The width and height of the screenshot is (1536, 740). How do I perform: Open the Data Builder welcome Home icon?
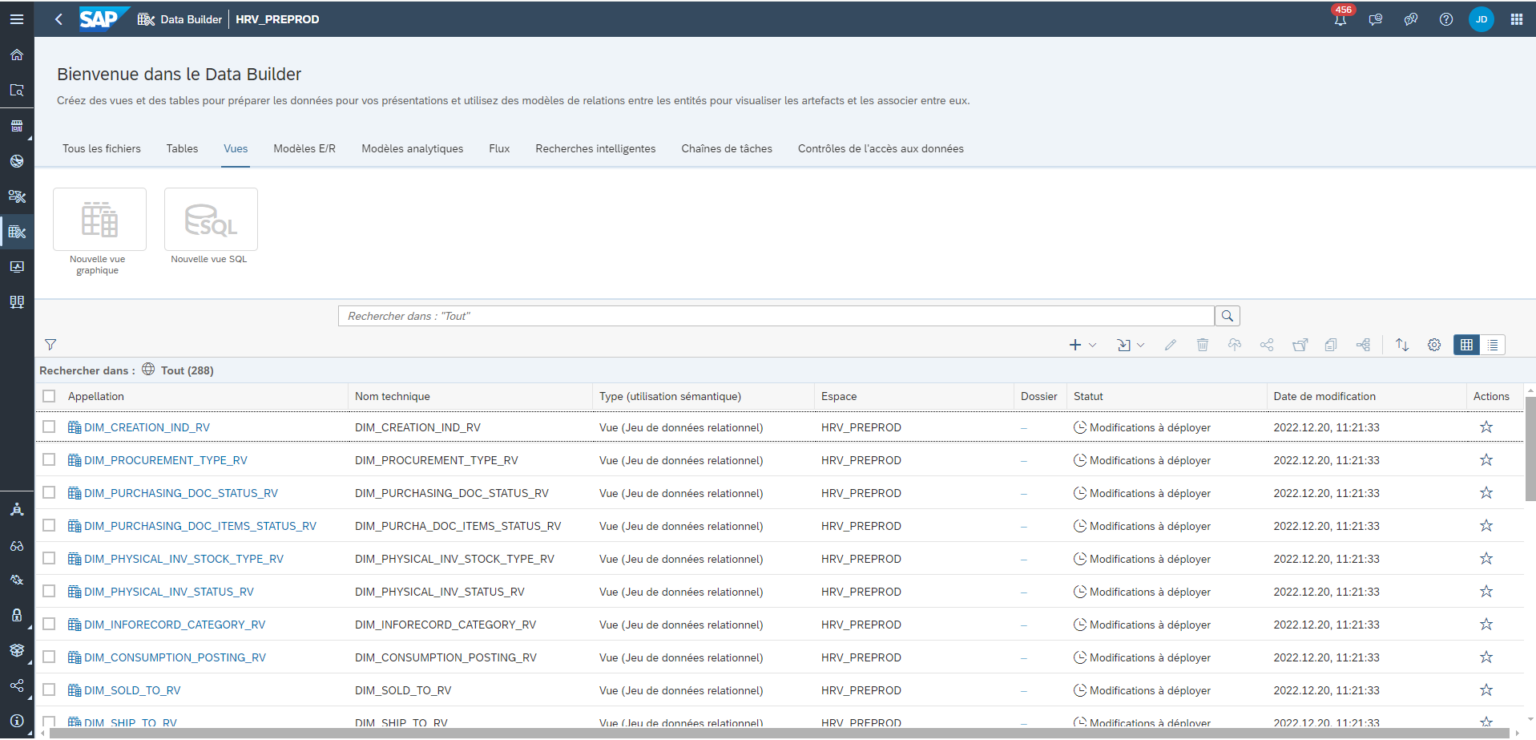pyautogui.click(x=14, y=54)
